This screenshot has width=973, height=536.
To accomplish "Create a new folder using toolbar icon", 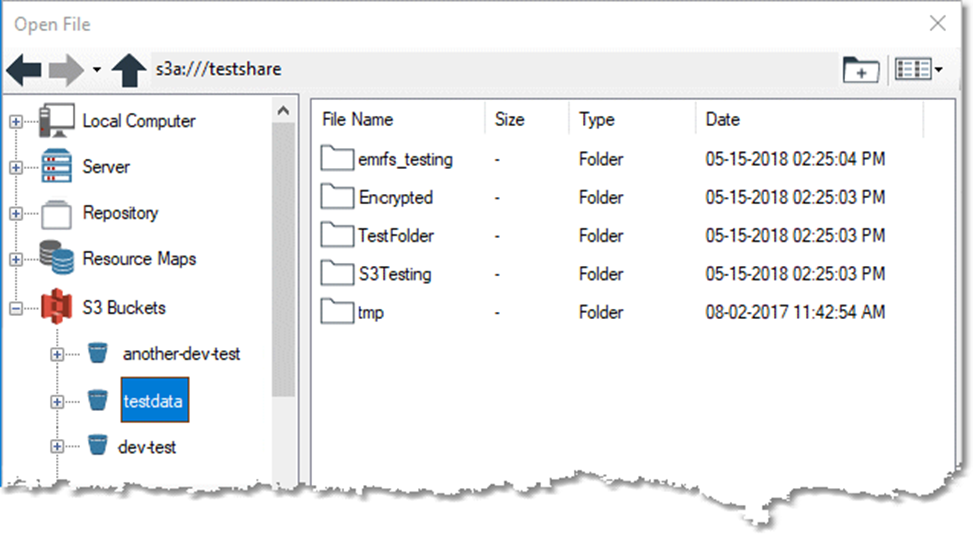I will pyautogui.click(x=860, y=70).
